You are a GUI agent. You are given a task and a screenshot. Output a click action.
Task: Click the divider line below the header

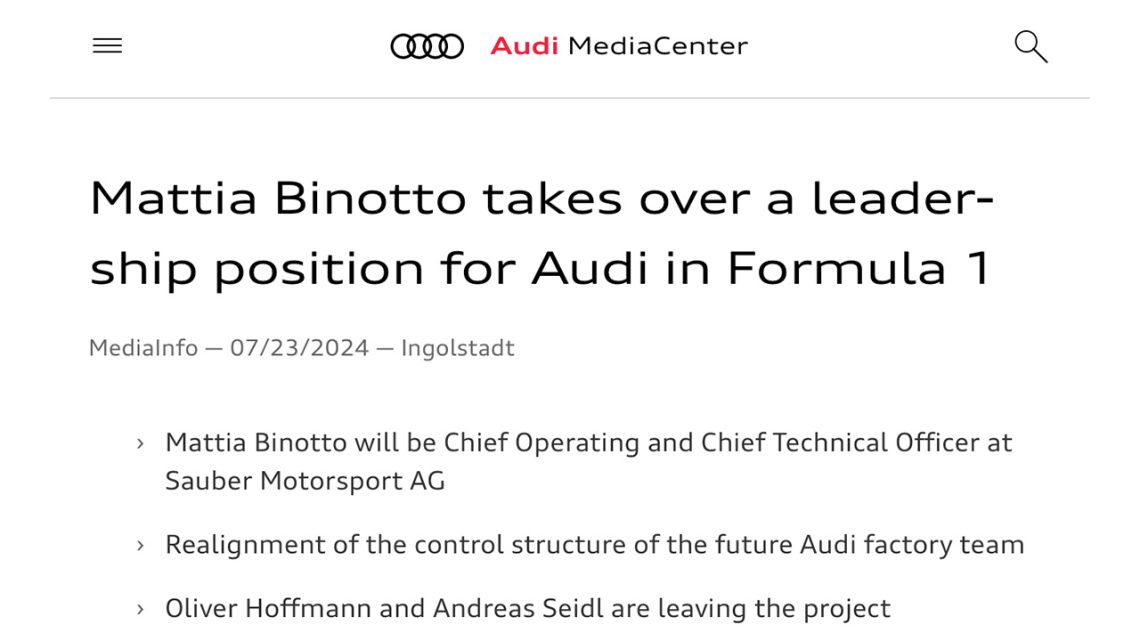pos(570,98)
